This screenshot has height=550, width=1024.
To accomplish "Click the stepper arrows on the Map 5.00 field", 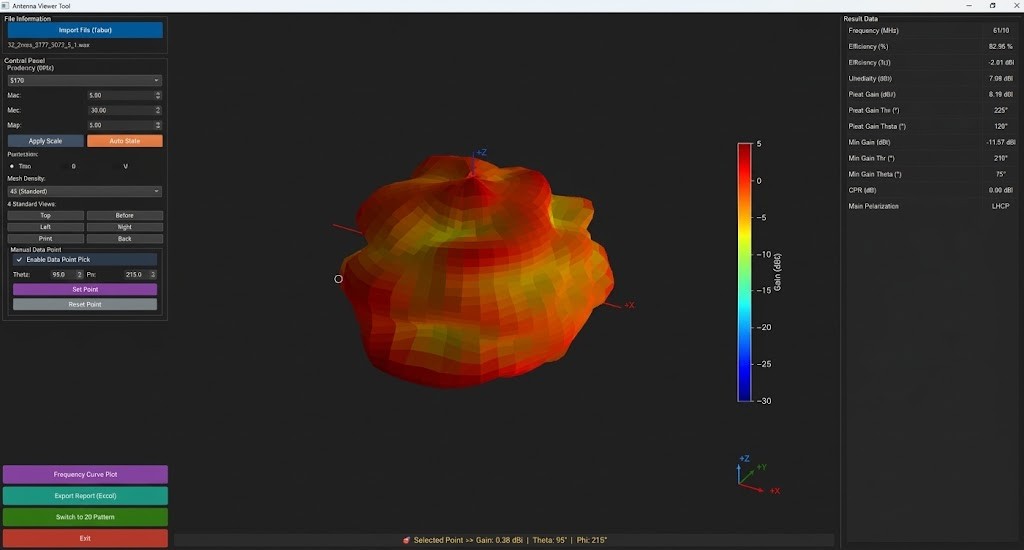I will coord(158,125).
